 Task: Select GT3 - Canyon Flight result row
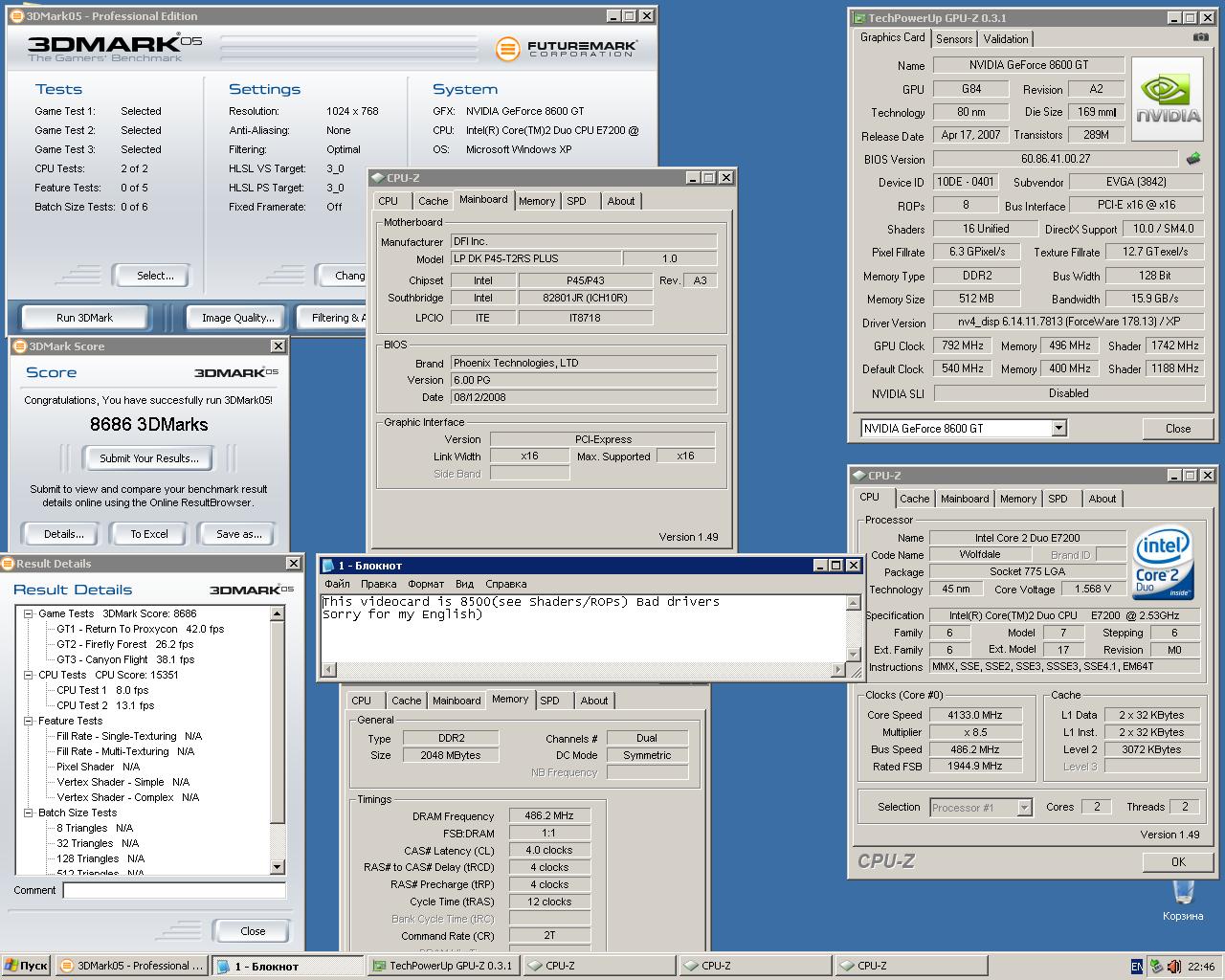tap(125, 659)
